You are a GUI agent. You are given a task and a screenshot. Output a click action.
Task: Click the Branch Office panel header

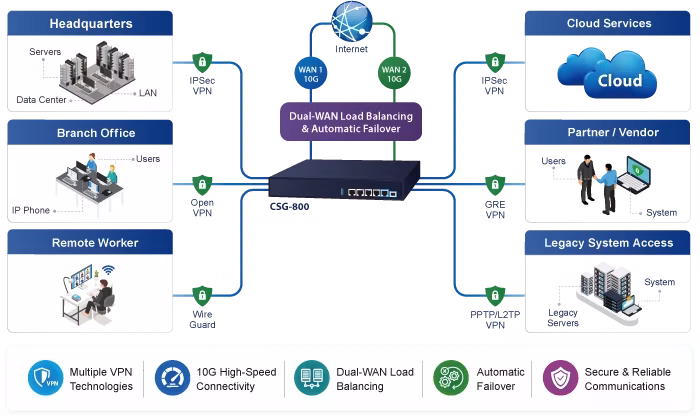click(90, 132)
